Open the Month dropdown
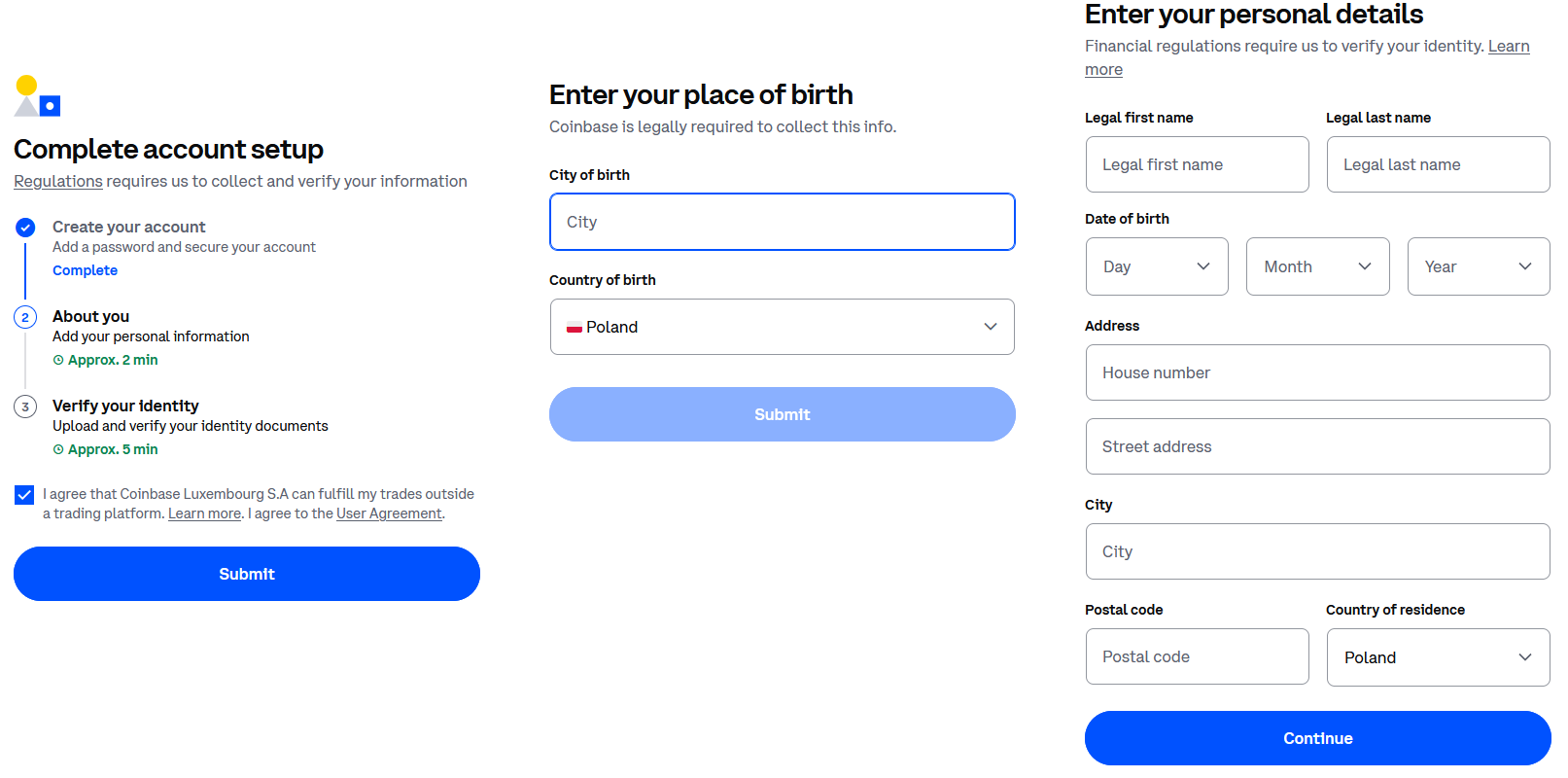 click(x=1317, y=266)
